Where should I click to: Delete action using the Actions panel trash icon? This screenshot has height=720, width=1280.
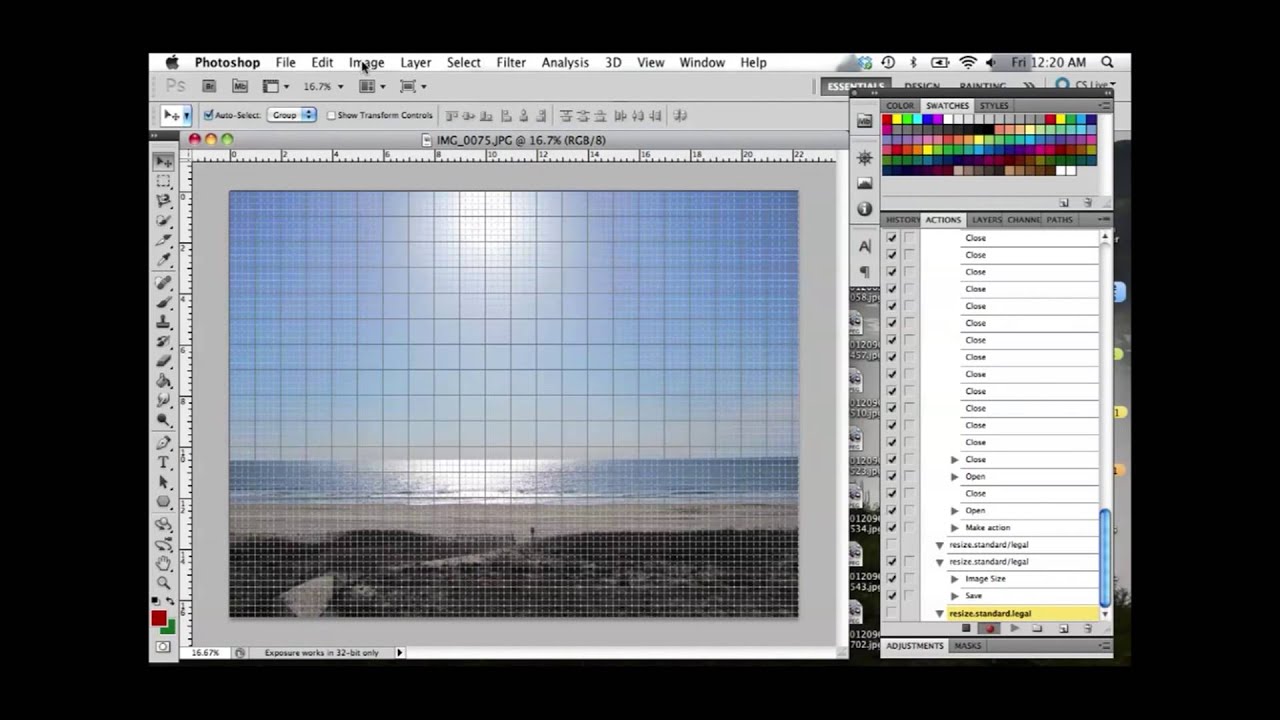1087,629
